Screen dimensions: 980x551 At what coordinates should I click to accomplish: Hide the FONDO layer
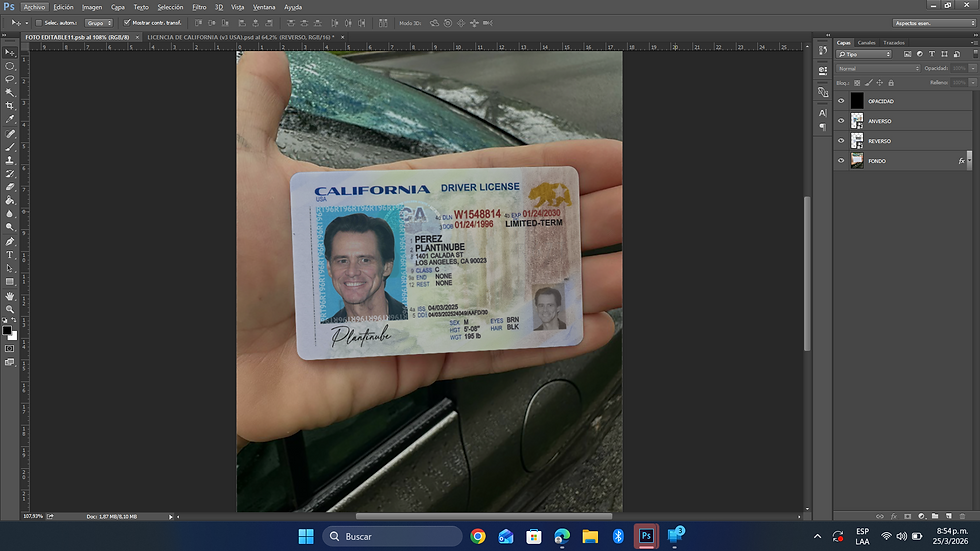pos(841,161)
